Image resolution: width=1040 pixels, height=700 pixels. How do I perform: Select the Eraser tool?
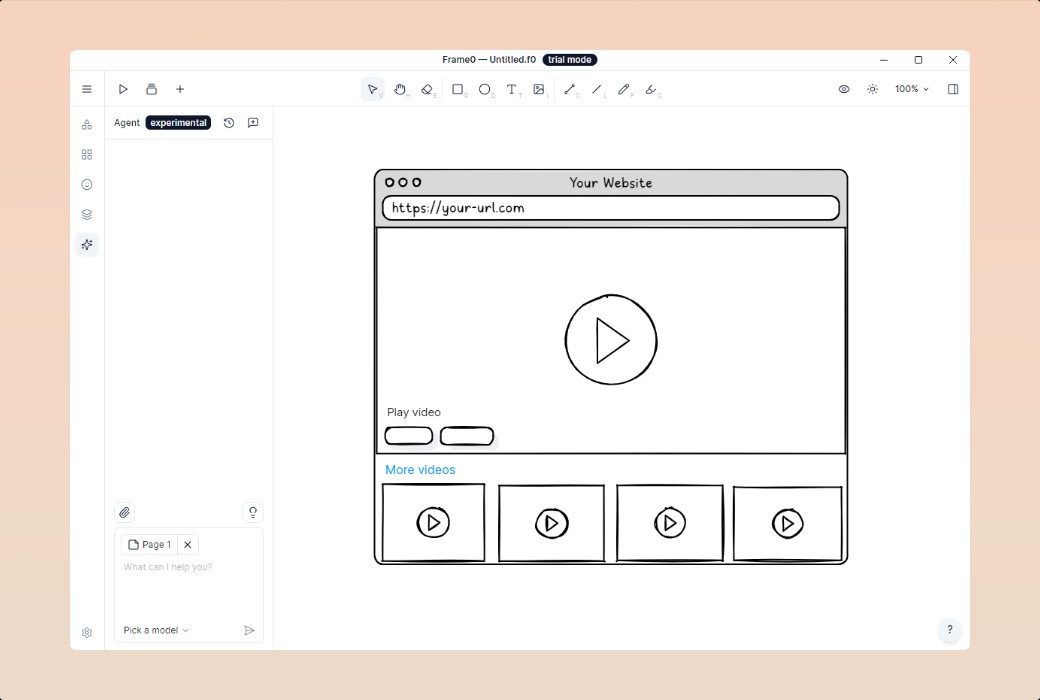coord(427,89)
